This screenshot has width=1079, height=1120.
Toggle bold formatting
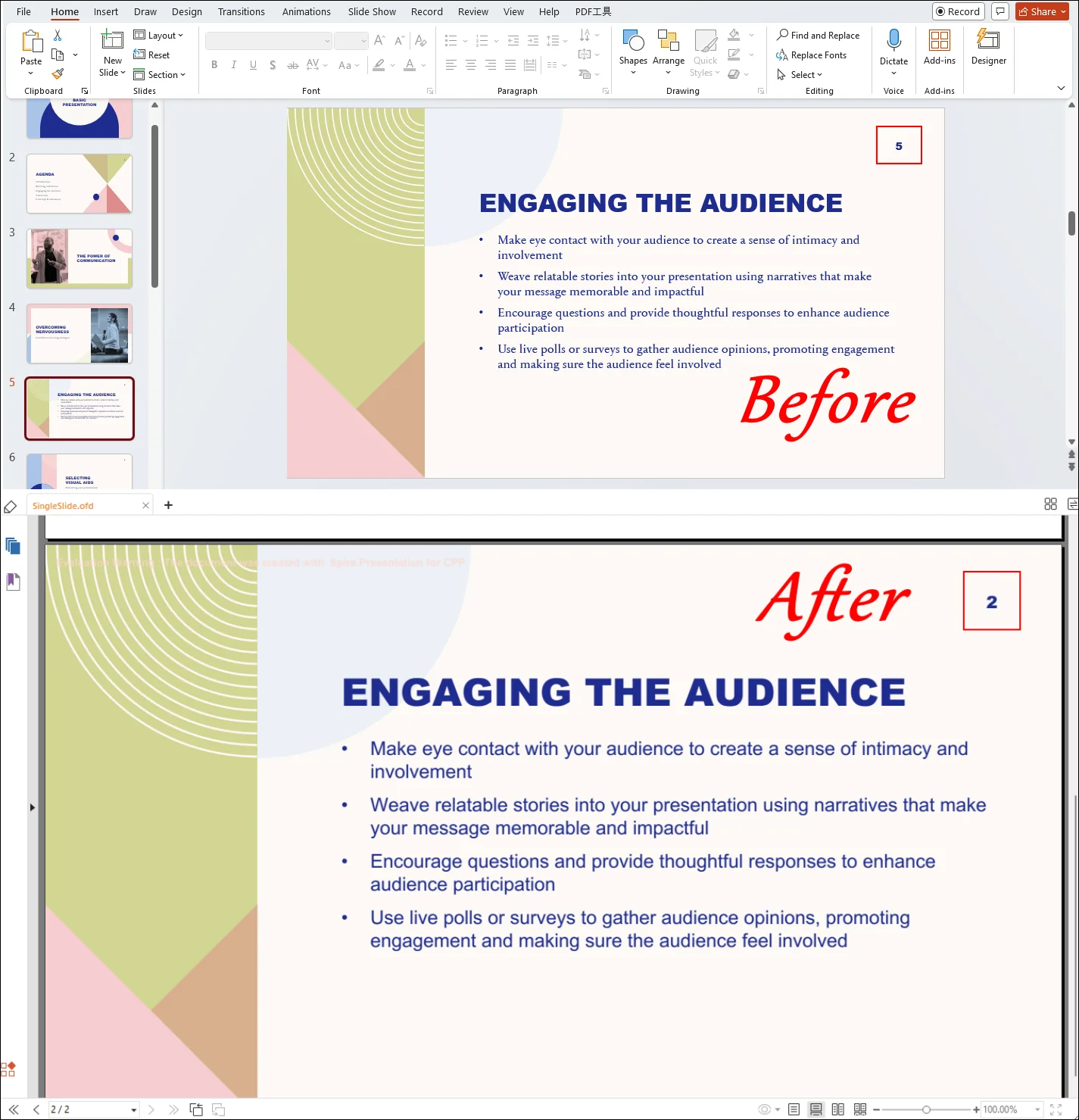(x=214, y=65)
